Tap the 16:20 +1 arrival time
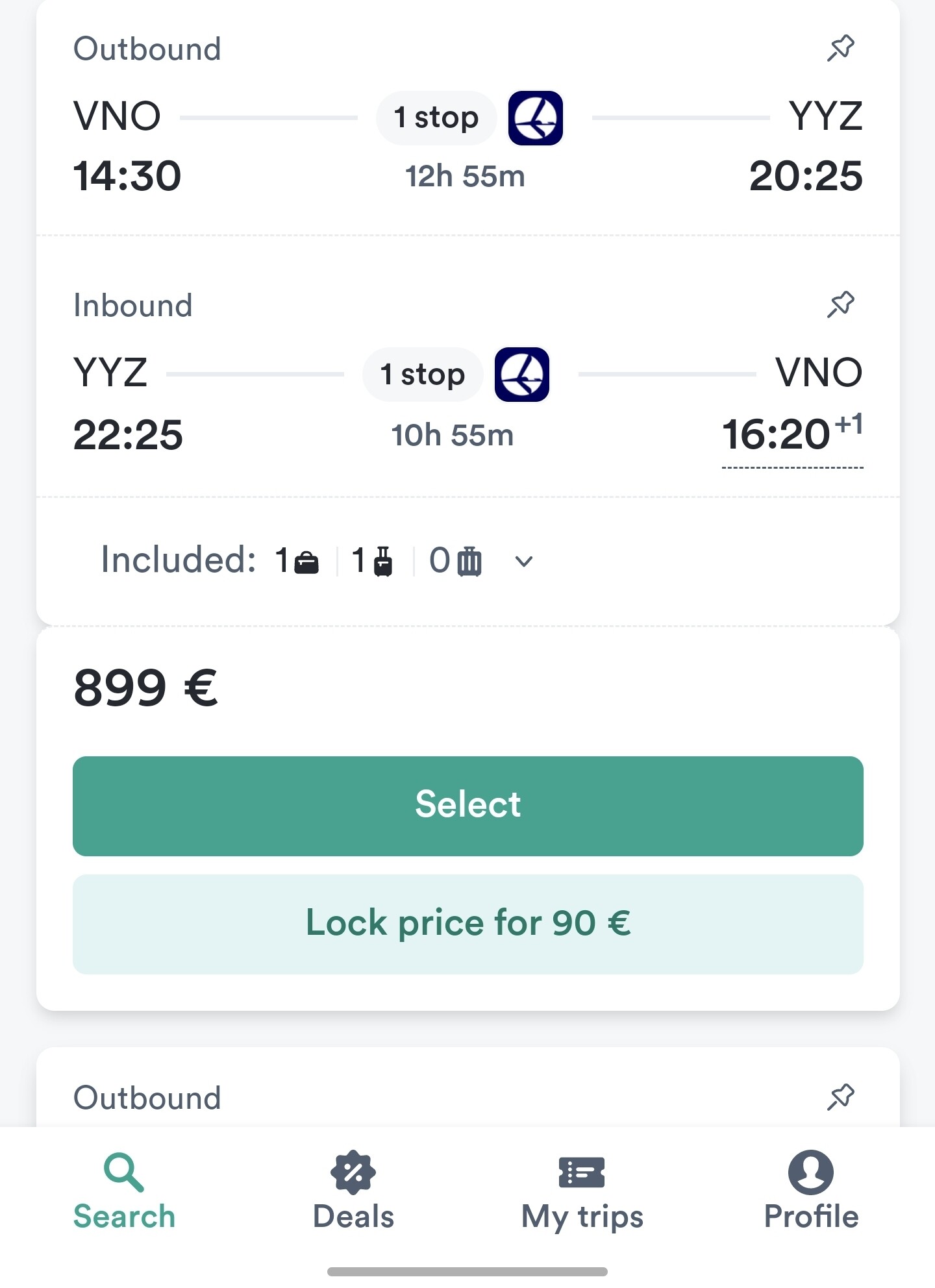The image size is (935, 1288). tap(792, 434)
